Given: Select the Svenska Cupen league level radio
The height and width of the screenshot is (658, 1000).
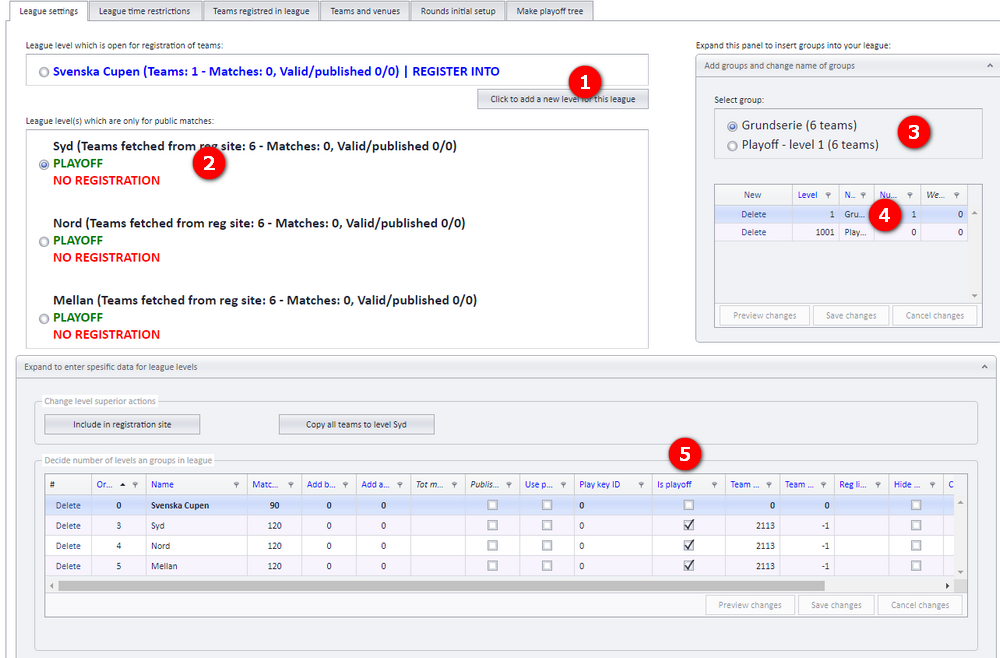Looking at the screenshot, I should pyautogui.click(x=44, y=72).
